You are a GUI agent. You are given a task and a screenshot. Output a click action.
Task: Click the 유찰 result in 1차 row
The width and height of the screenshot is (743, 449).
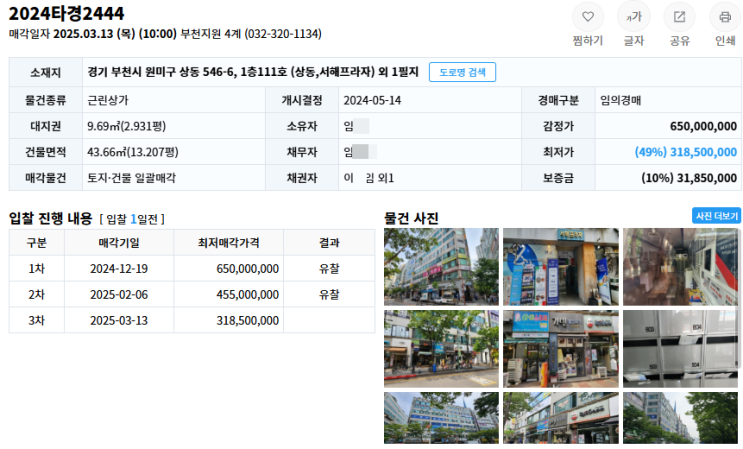point(329,269)
